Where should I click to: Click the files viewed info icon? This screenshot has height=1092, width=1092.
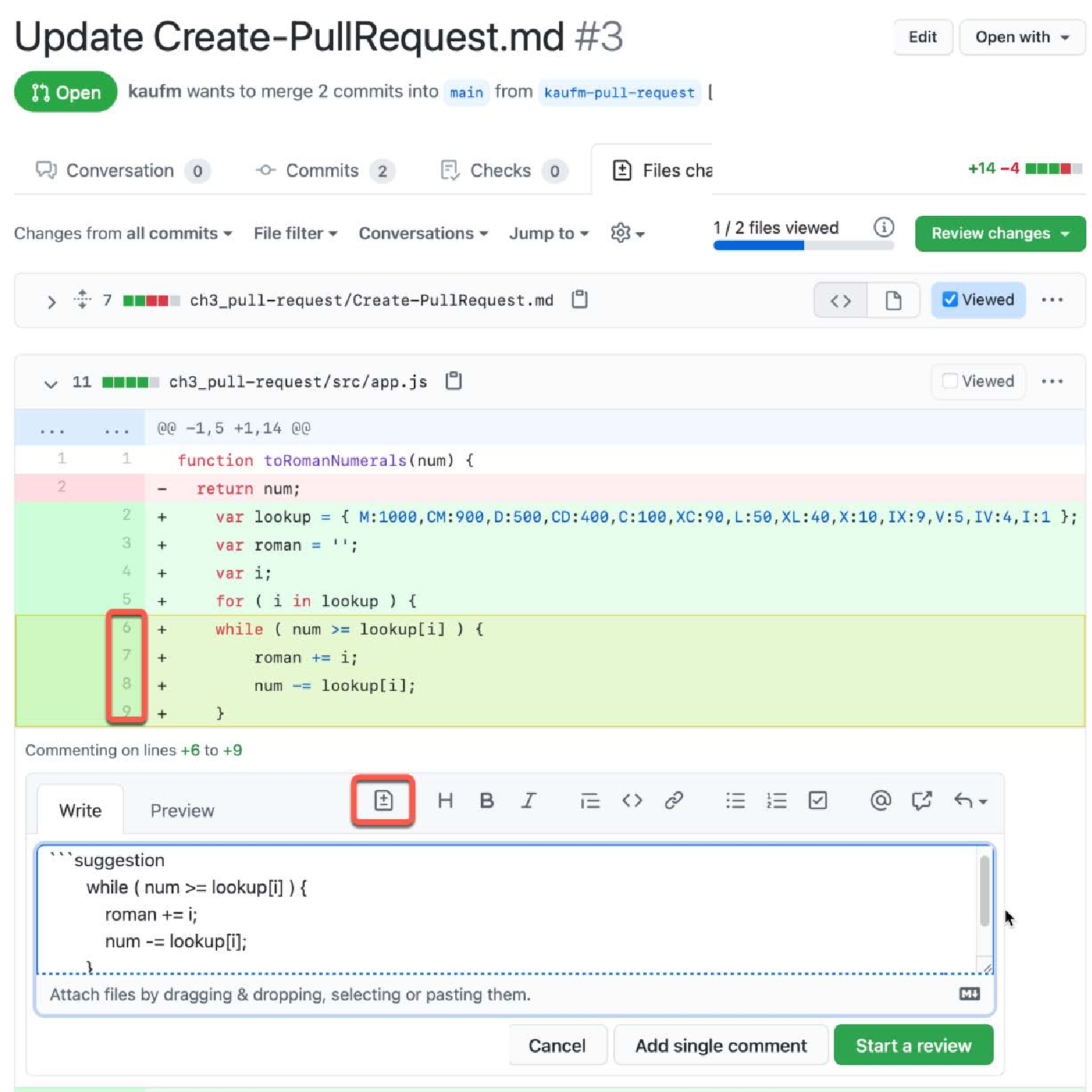click(884, 227)
